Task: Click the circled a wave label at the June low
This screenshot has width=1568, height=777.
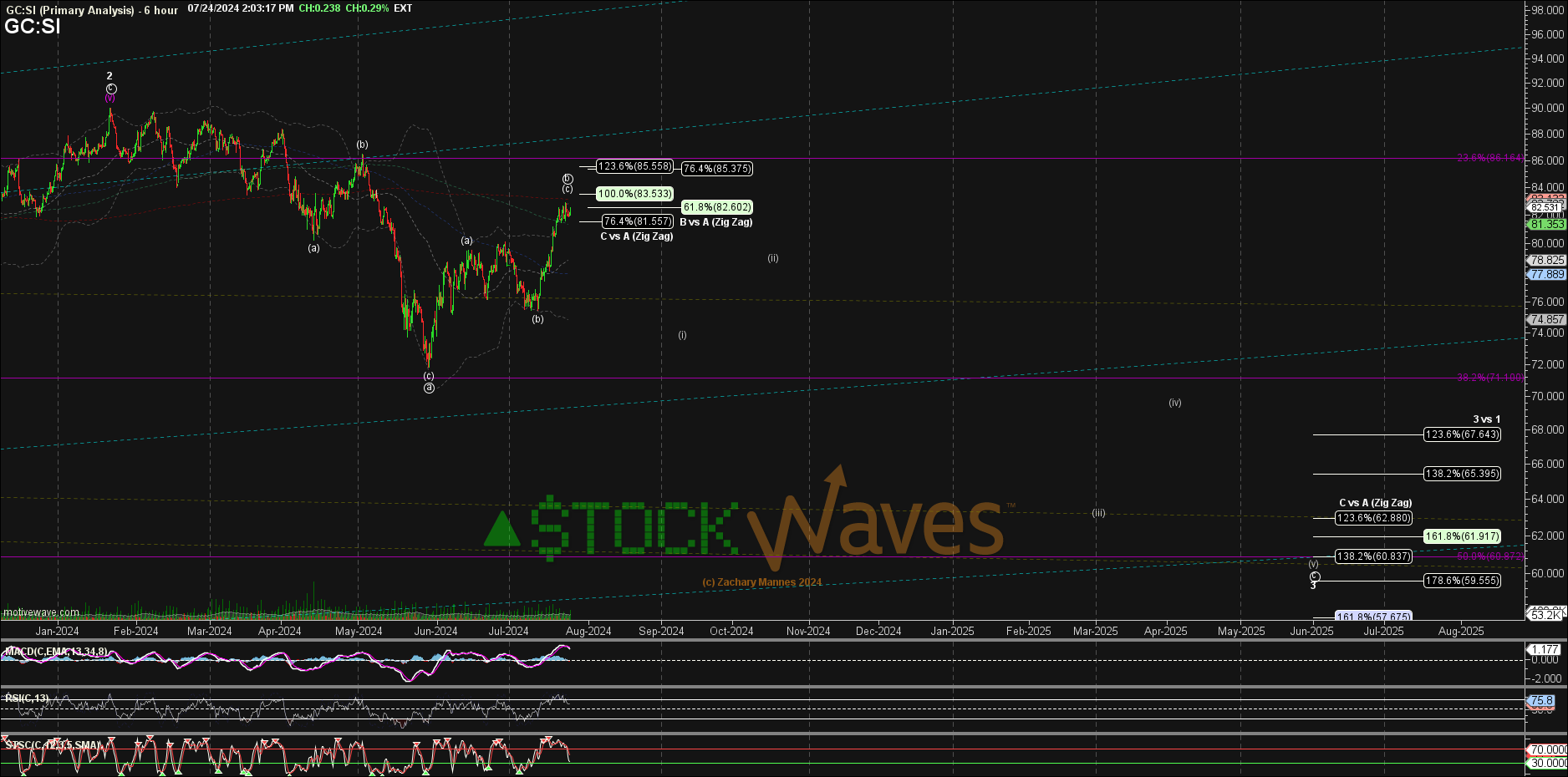Action: (x=429, y=388)
